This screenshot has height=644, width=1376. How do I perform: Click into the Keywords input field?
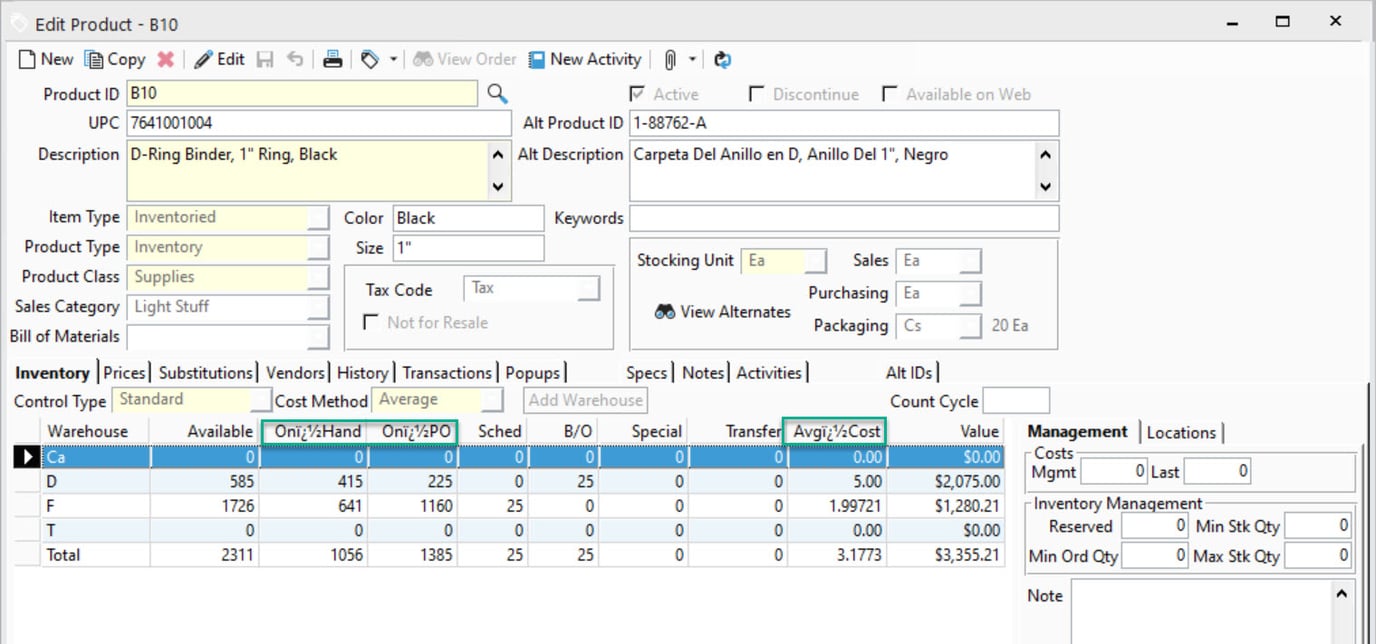tap(843, 218)
